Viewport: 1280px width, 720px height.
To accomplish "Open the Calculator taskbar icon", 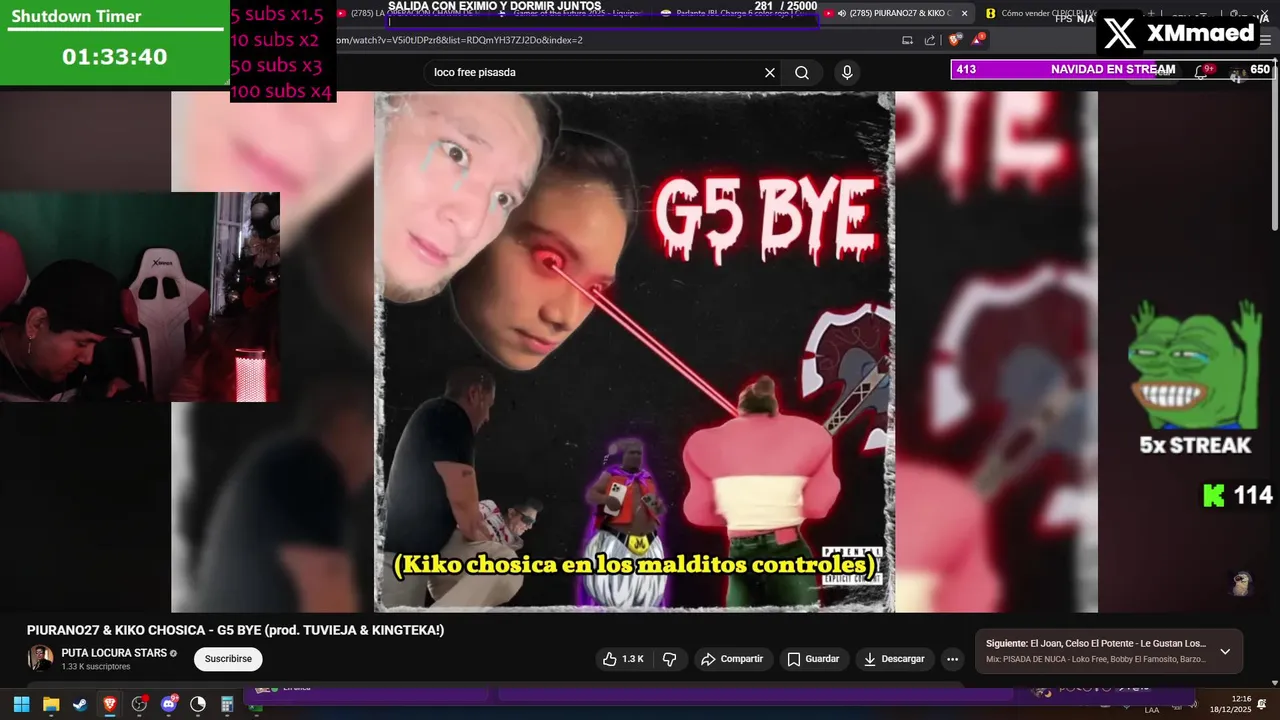I will [227, 705].
